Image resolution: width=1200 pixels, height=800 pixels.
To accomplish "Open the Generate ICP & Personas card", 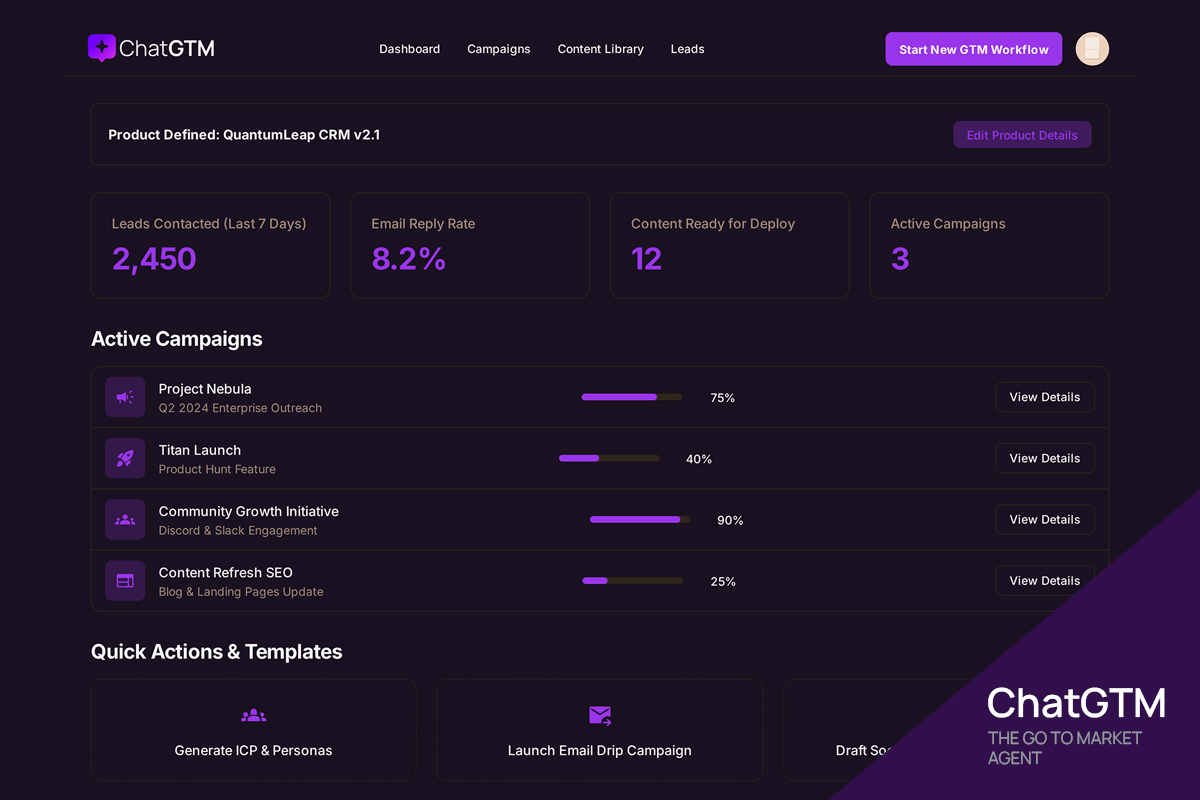I will point(253,730).
